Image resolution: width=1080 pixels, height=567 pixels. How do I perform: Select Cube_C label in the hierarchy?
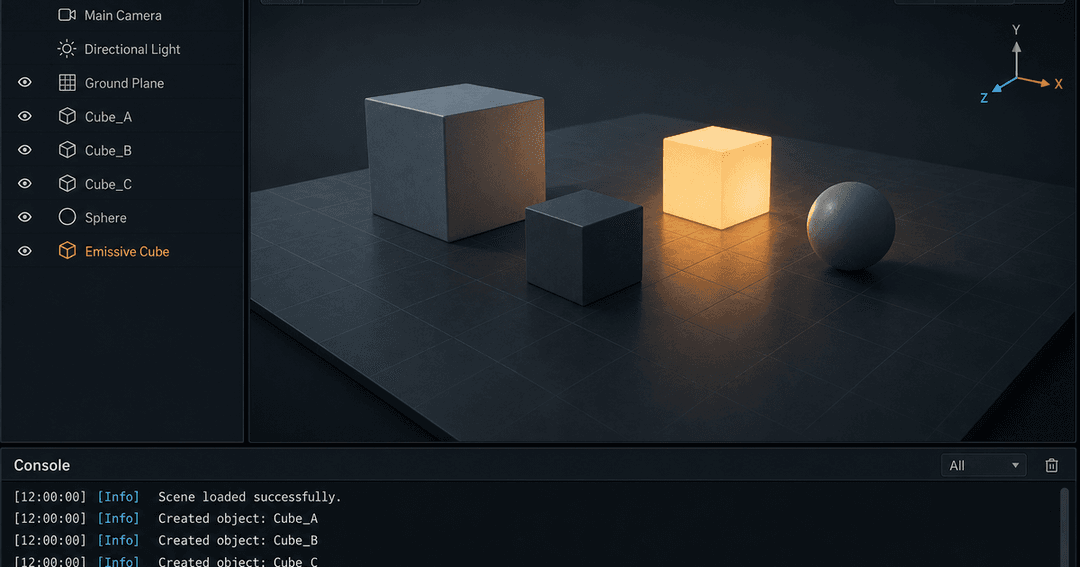pyautogui.click(x=108, y=184)
